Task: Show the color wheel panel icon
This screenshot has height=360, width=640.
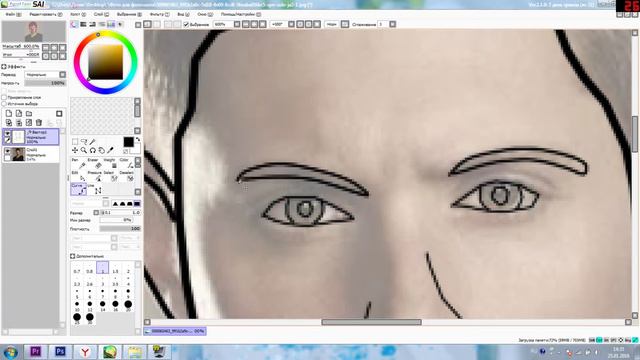Action: pos(74,24)
